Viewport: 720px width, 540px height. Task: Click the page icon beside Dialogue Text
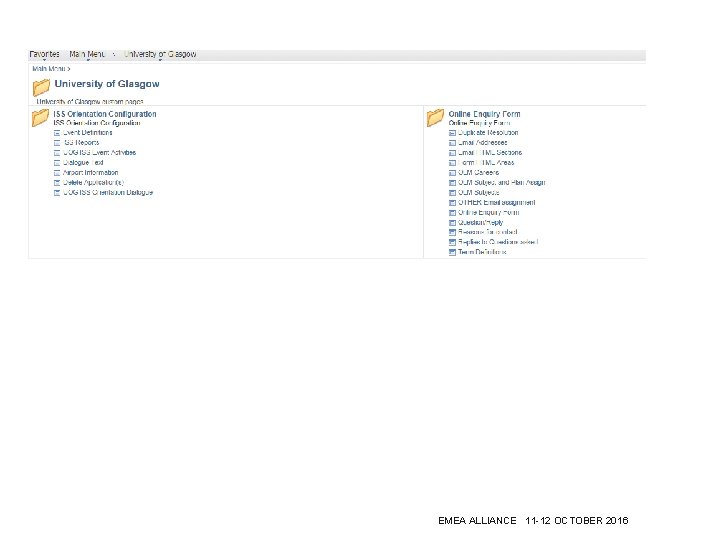57,163
